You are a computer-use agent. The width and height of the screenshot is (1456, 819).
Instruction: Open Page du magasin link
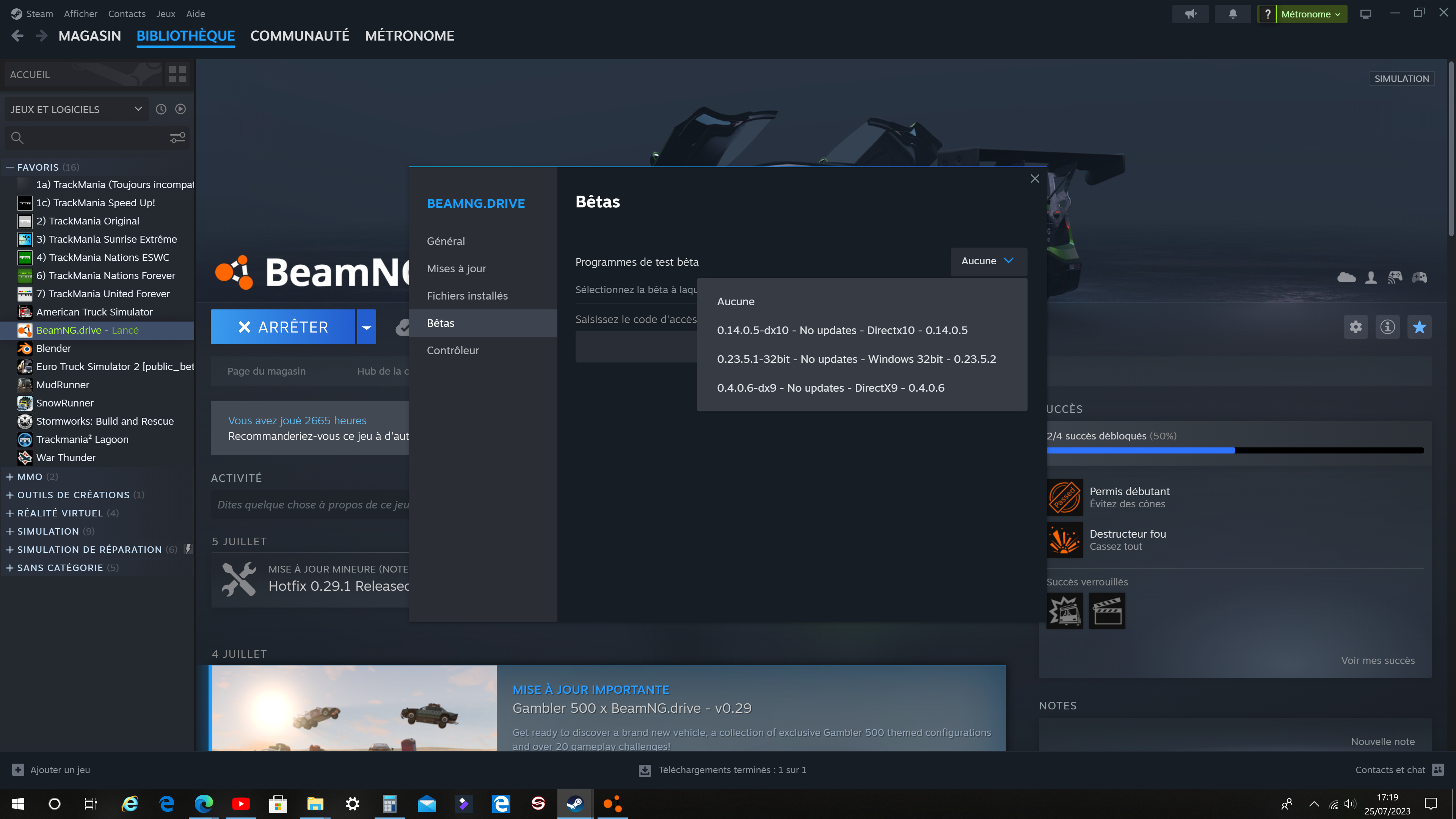pos(266,371)
